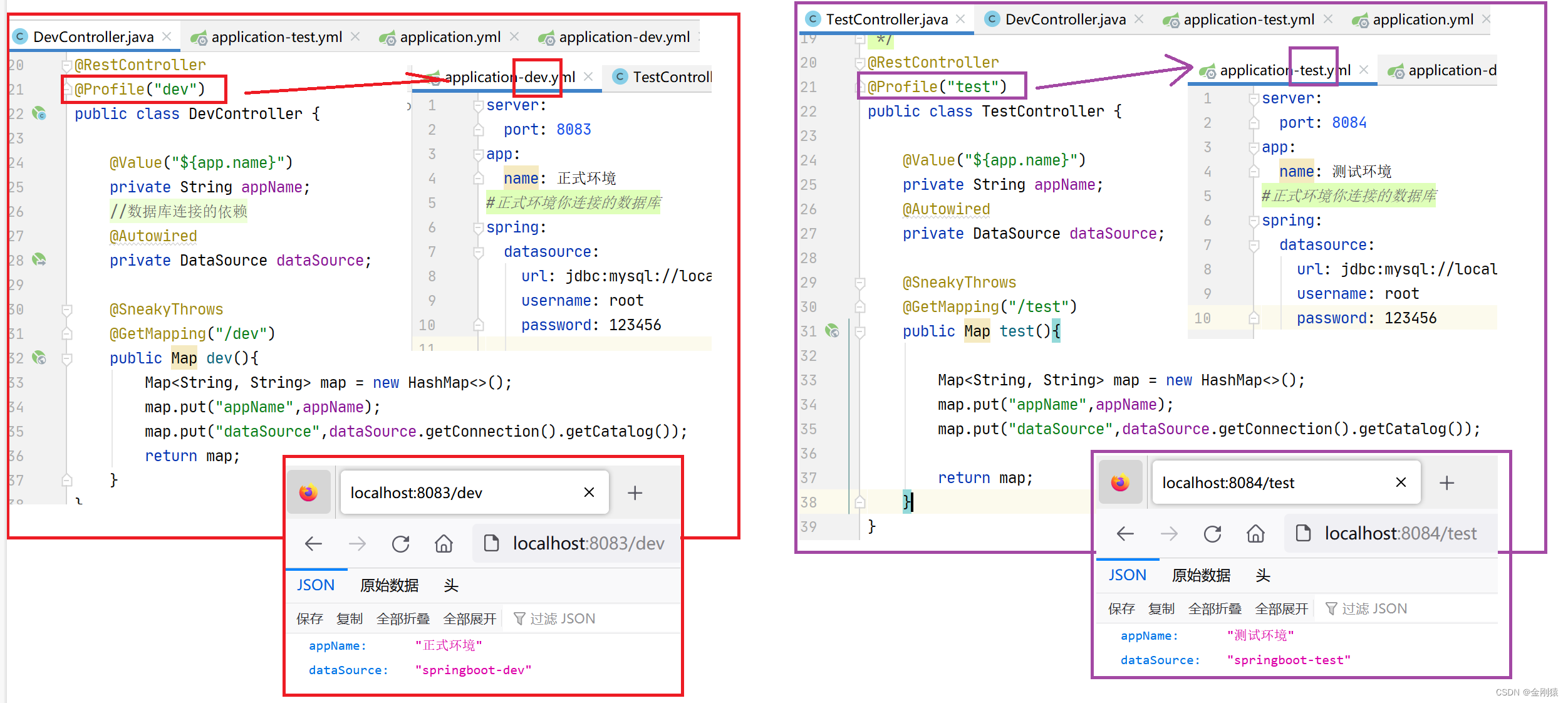Close the DevController.java tab in left editor
This screenshot has height=703, width=1568.
pos(167,36)
